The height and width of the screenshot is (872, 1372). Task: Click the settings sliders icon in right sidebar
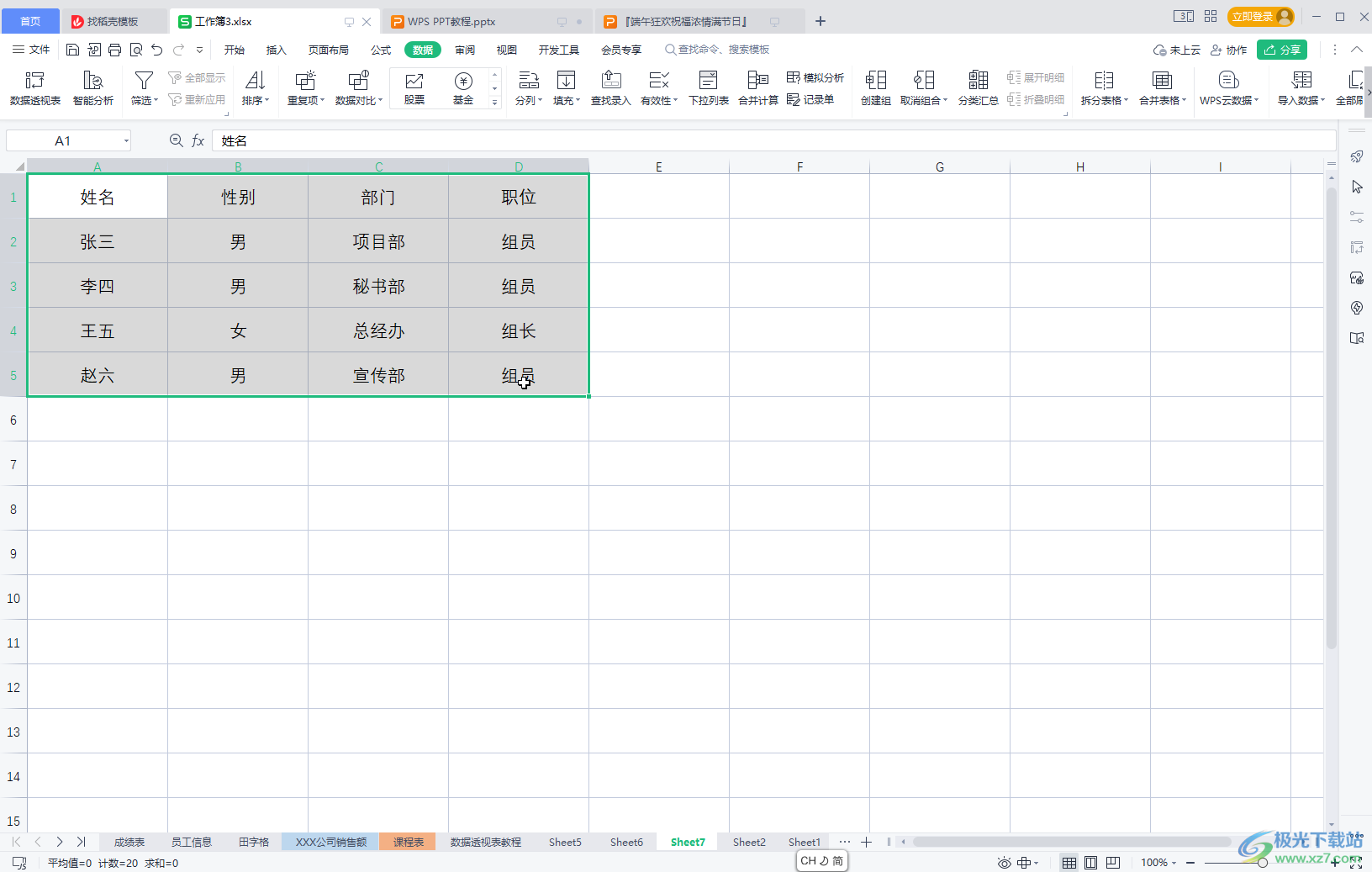[x=1357, y=217]
